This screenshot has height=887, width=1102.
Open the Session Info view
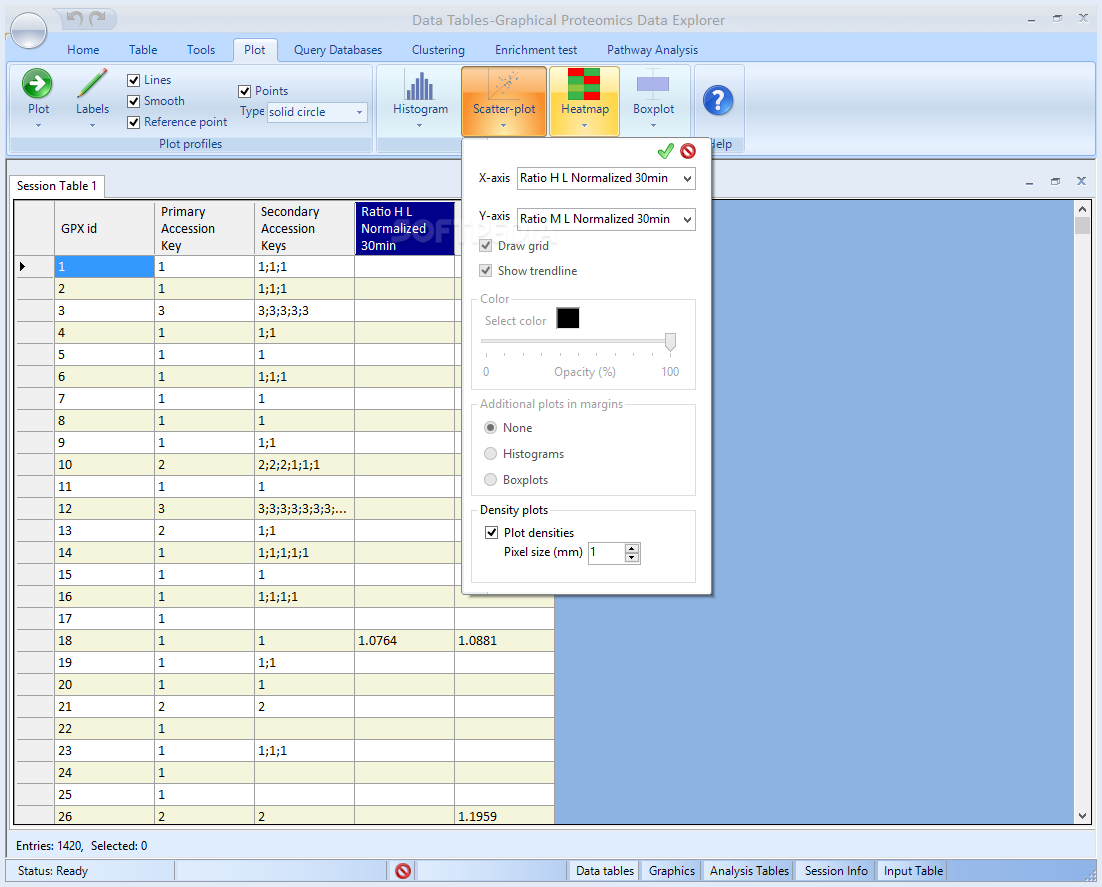click(x=836, y=871)
